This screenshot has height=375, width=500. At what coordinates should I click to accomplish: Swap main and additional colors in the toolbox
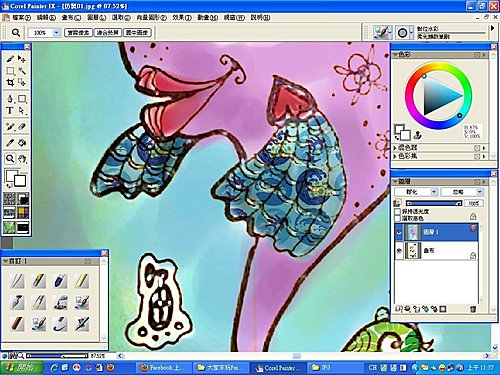click(9, 185)
